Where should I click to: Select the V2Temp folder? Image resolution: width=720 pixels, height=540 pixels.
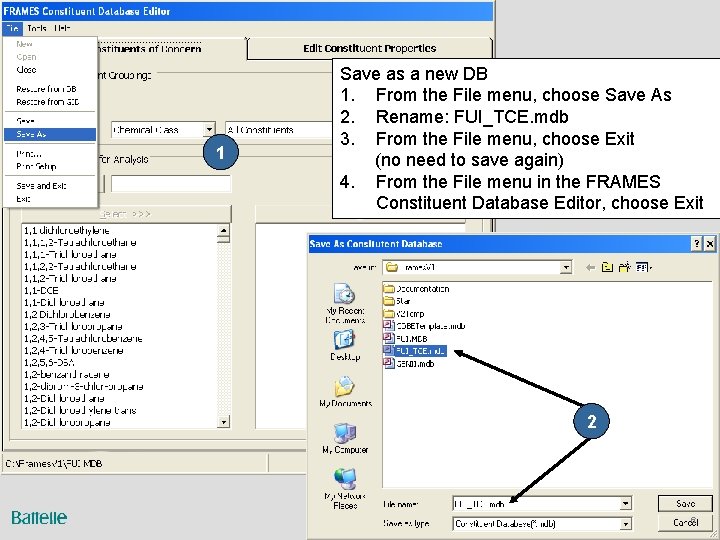click(x=404, y=314)
